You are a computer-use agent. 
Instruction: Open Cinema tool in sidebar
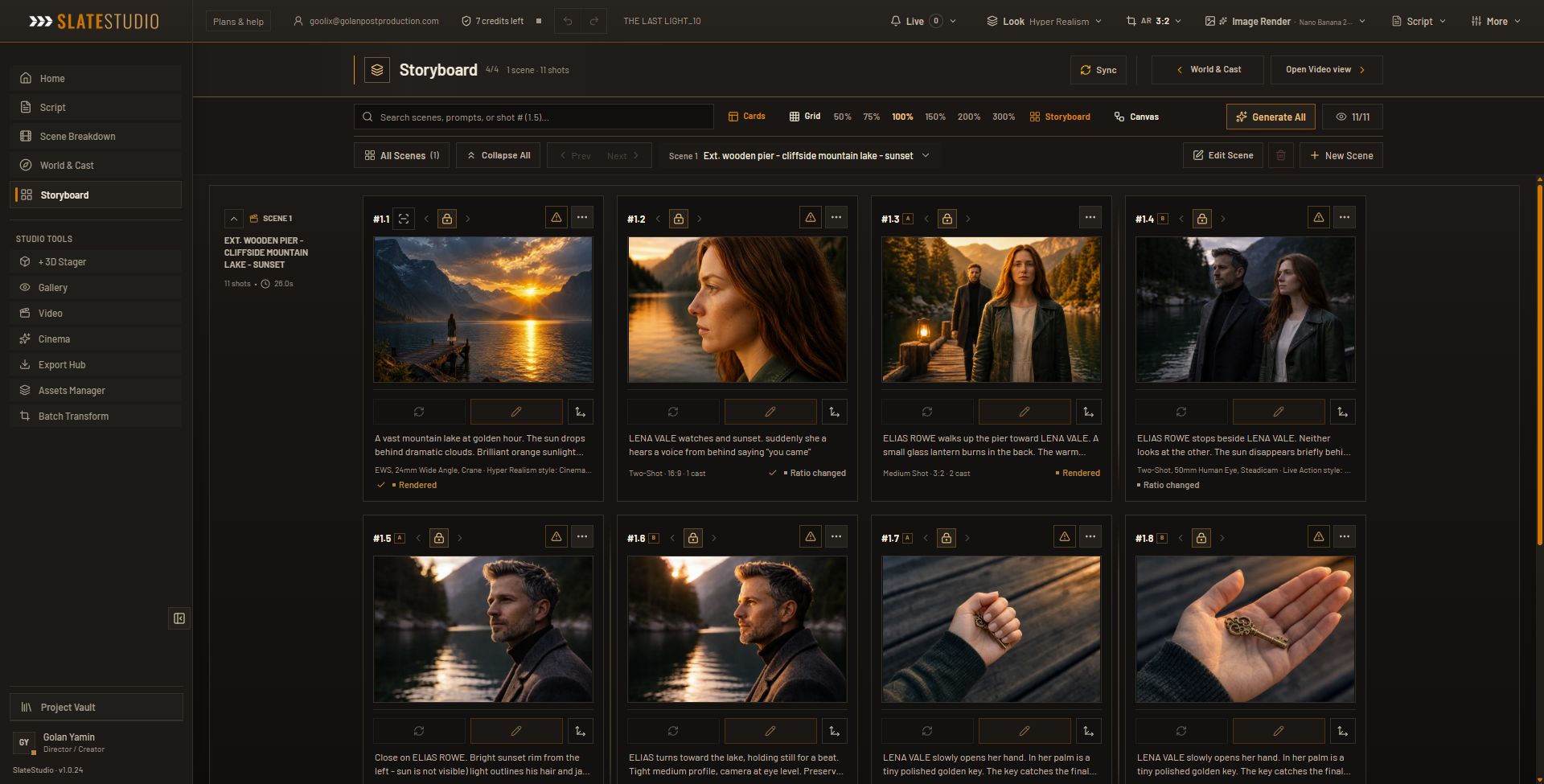(x=96, y=339)
